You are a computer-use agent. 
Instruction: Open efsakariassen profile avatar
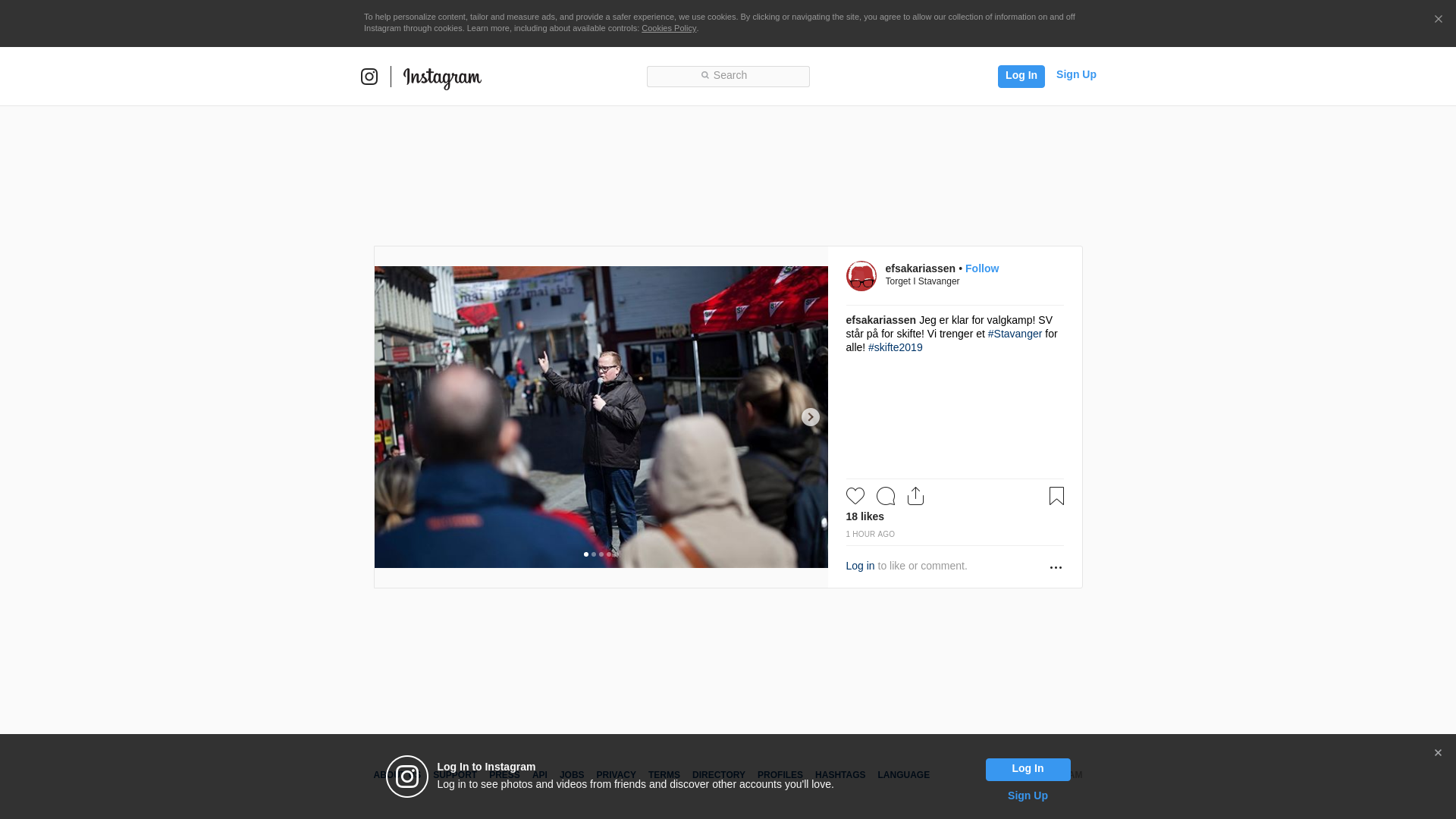(861, 276)
